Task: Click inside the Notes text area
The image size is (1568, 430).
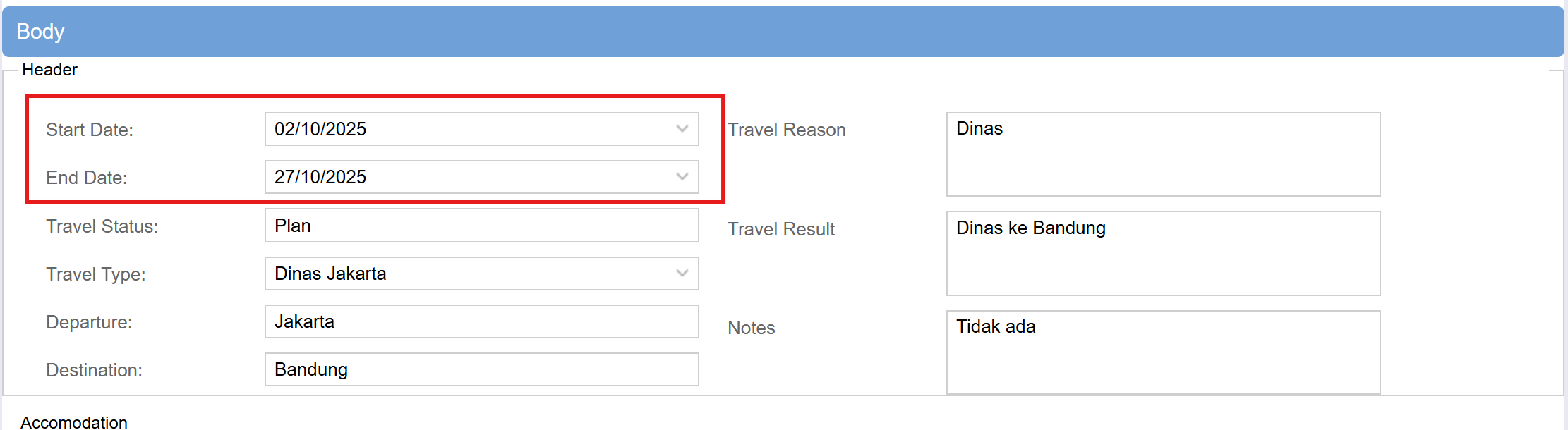Action: (x=1163, y=352)
